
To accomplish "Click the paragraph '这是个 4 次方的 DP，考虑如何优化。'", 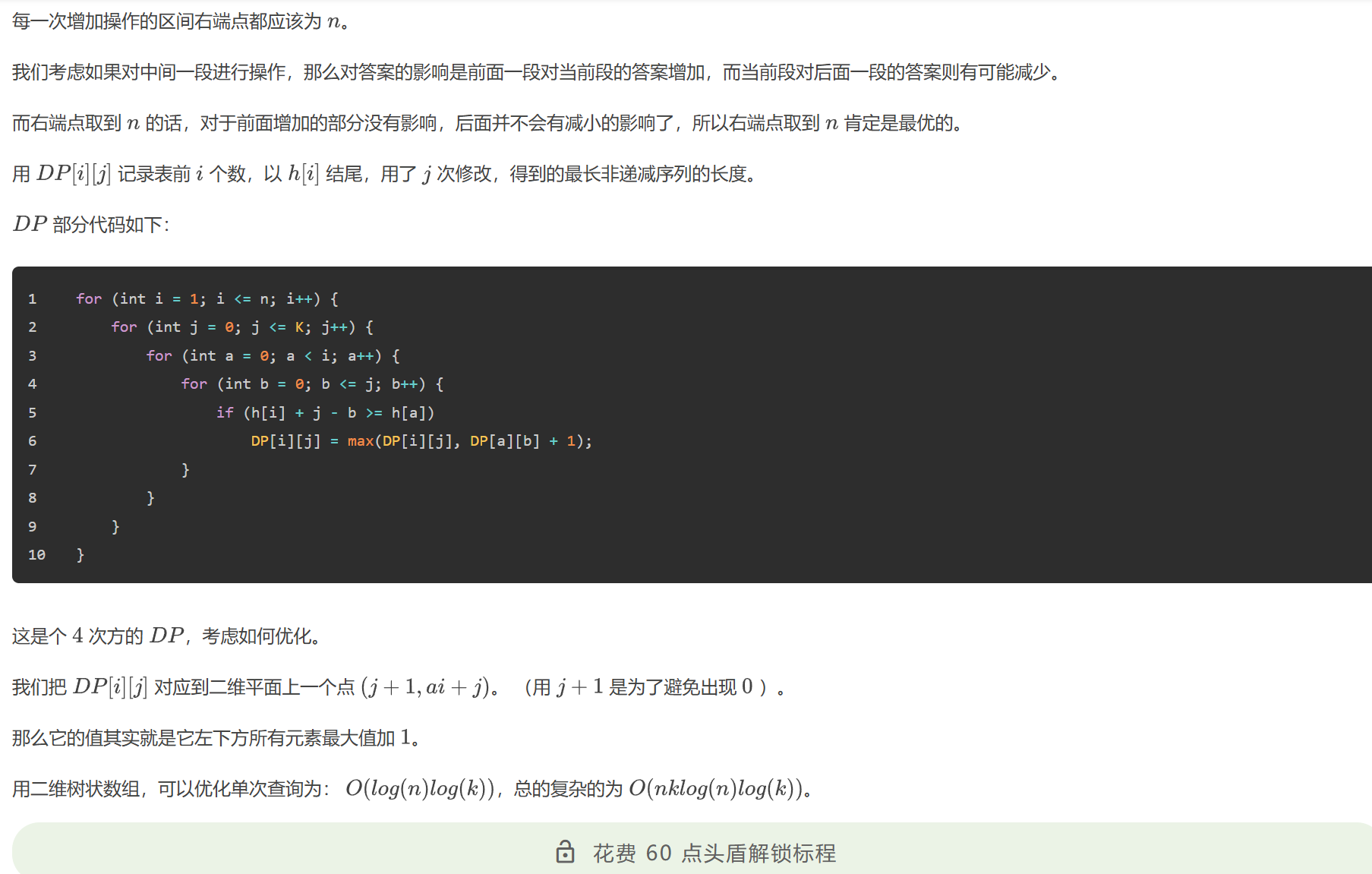I will 166,636.
